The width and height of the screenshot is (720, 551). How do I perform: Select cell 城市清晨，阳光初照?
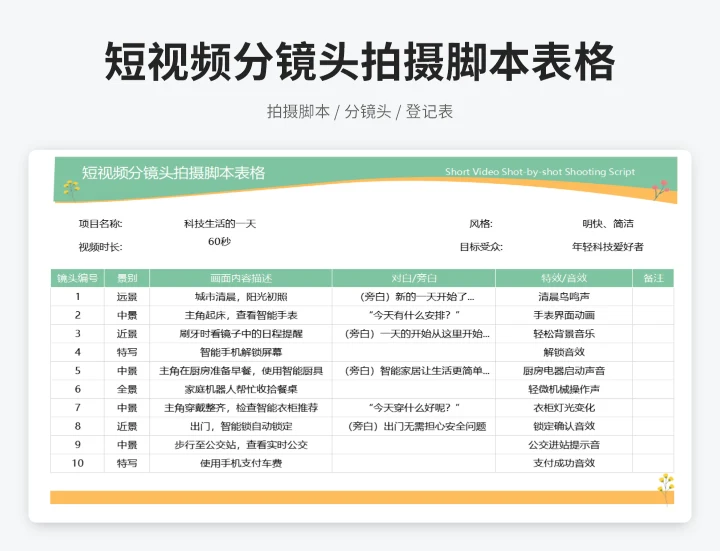(x=241, y=297)
